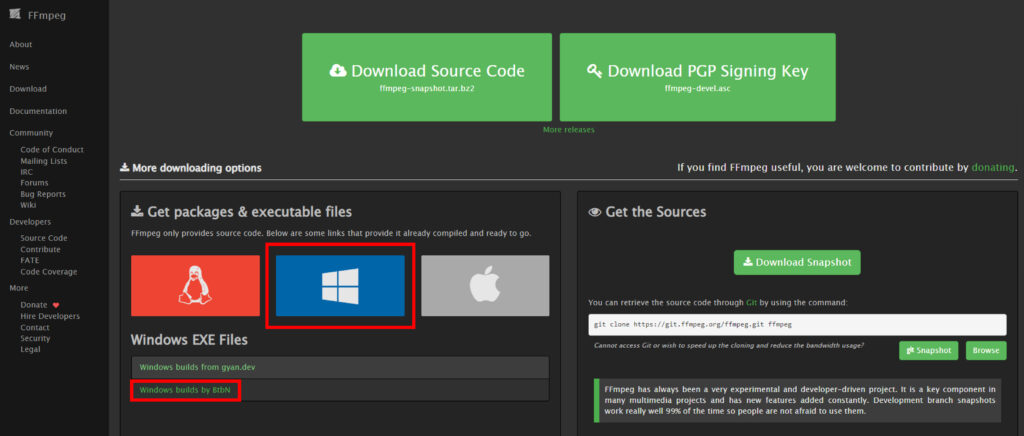
Task: Open Contact link in sidebar
Action: point(35,327)
